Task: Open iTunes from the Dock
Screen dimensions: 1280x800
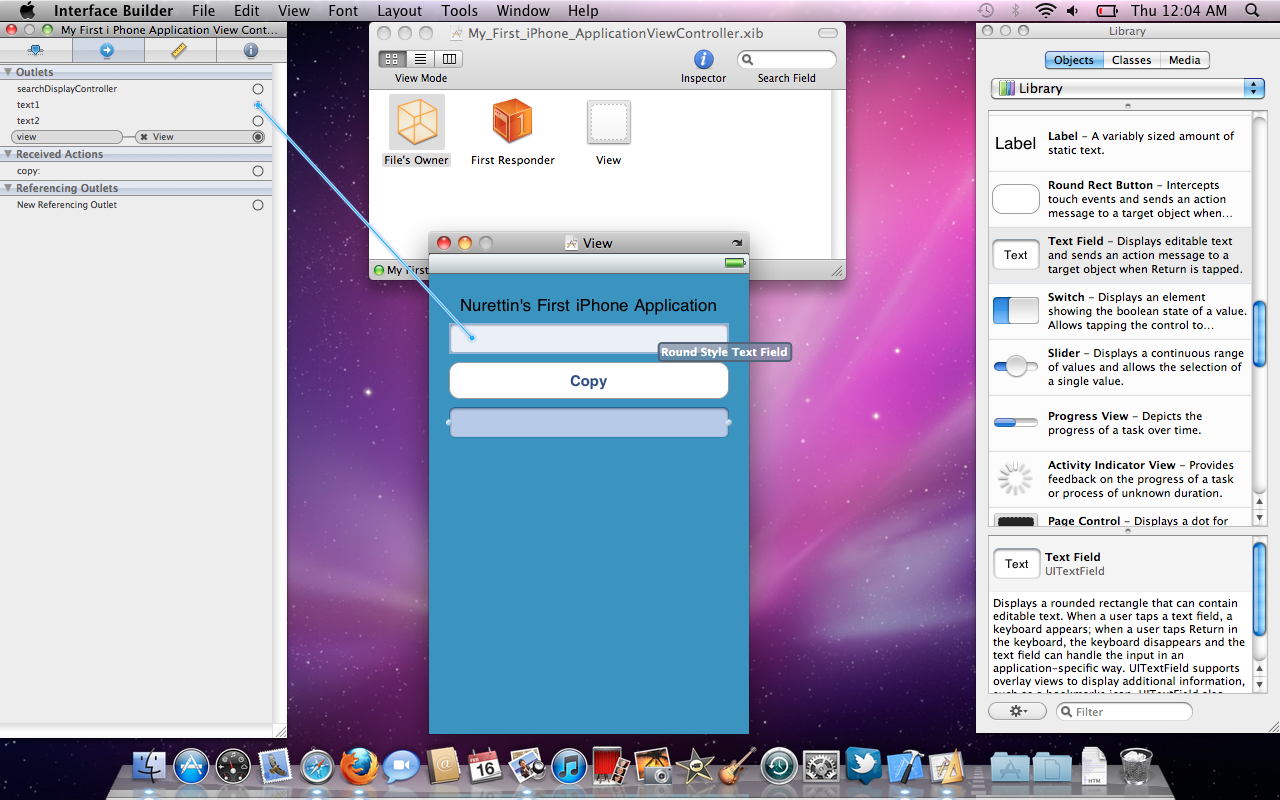Action: 569,767
